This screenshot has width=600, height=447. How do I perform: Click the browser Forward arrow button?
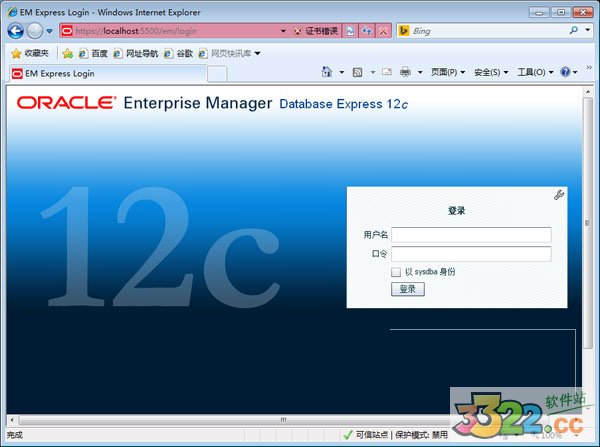coord(35,31)
